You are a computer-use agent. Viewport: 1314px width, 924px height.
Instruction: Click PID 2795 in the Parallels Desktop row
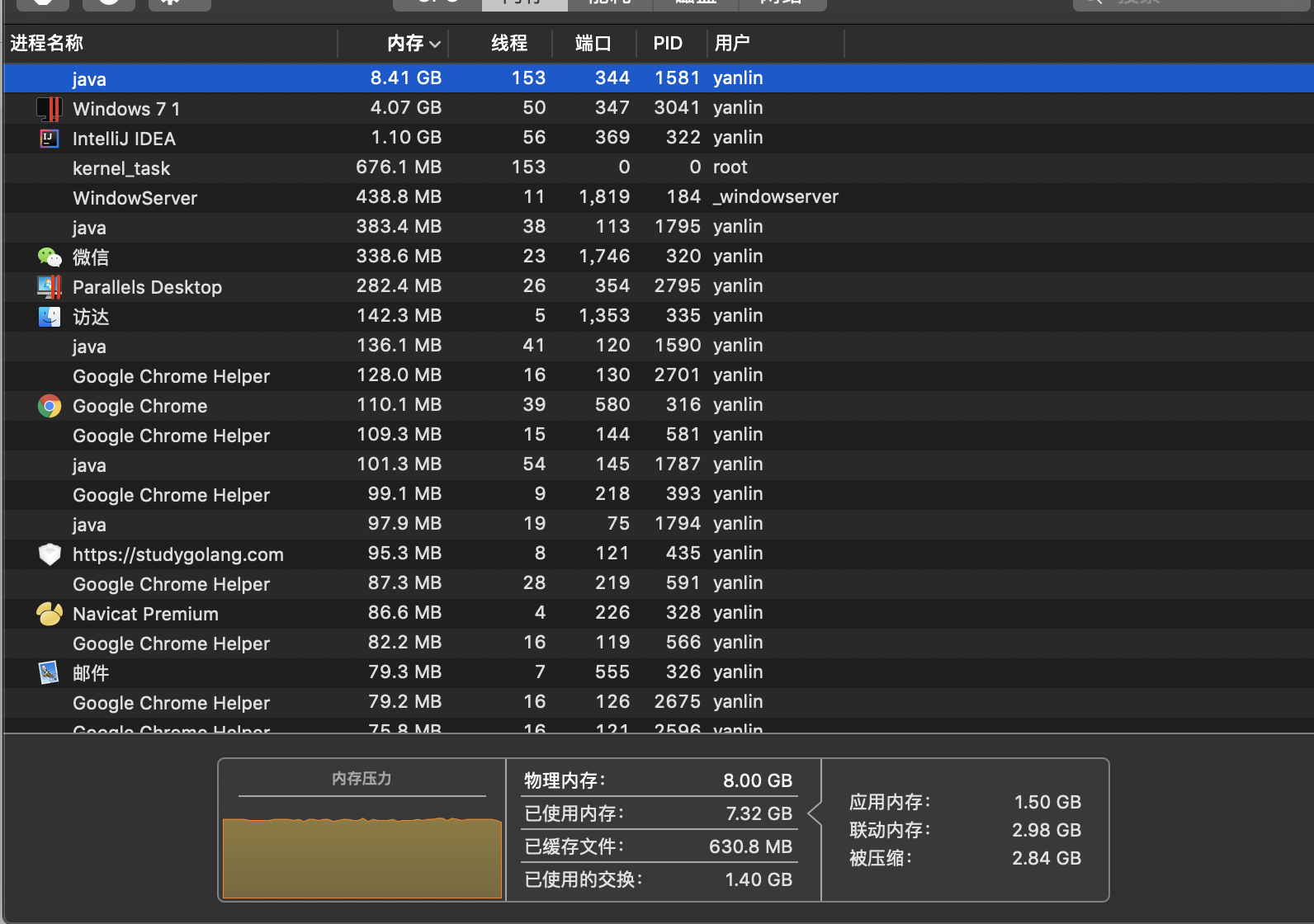(677, 285)
